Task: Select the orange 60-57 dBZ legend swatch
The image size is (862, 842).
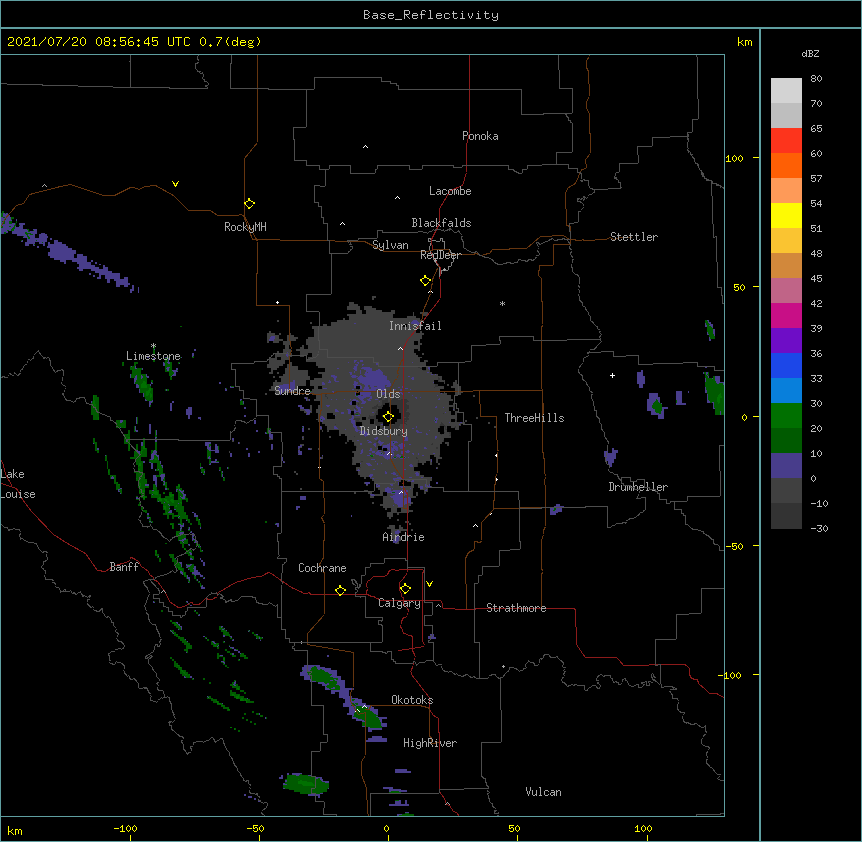Action: (x=786, y=165)
